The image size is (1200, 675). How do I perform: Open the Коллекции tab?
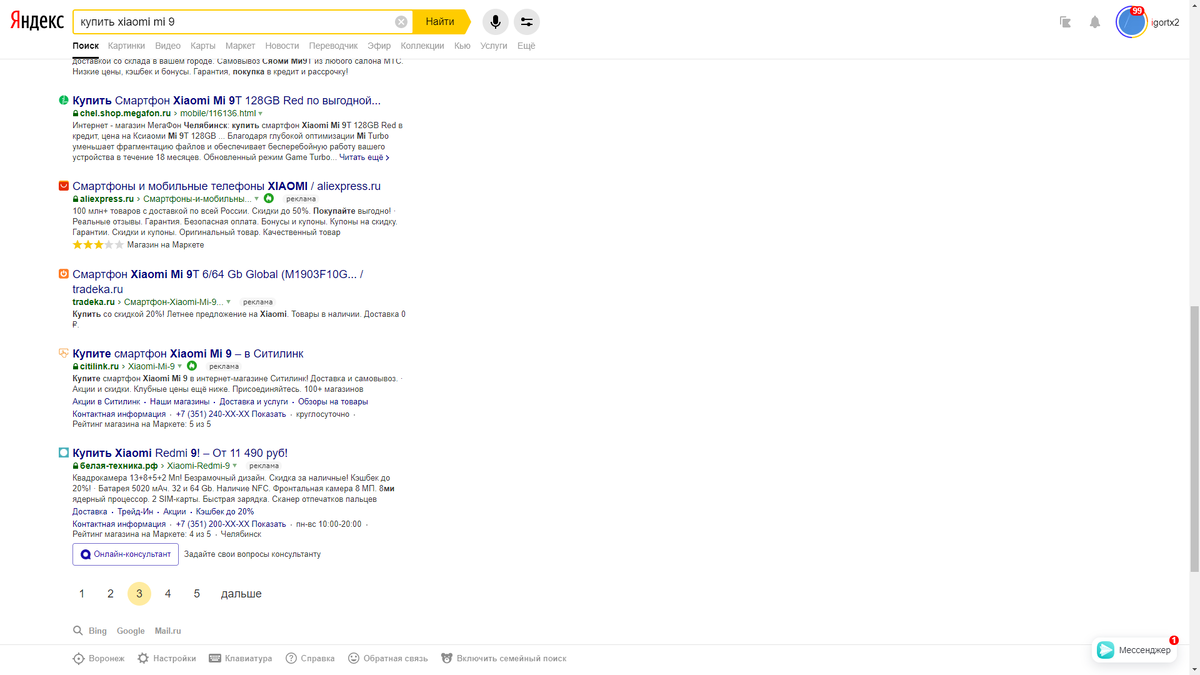coord(422,46)
